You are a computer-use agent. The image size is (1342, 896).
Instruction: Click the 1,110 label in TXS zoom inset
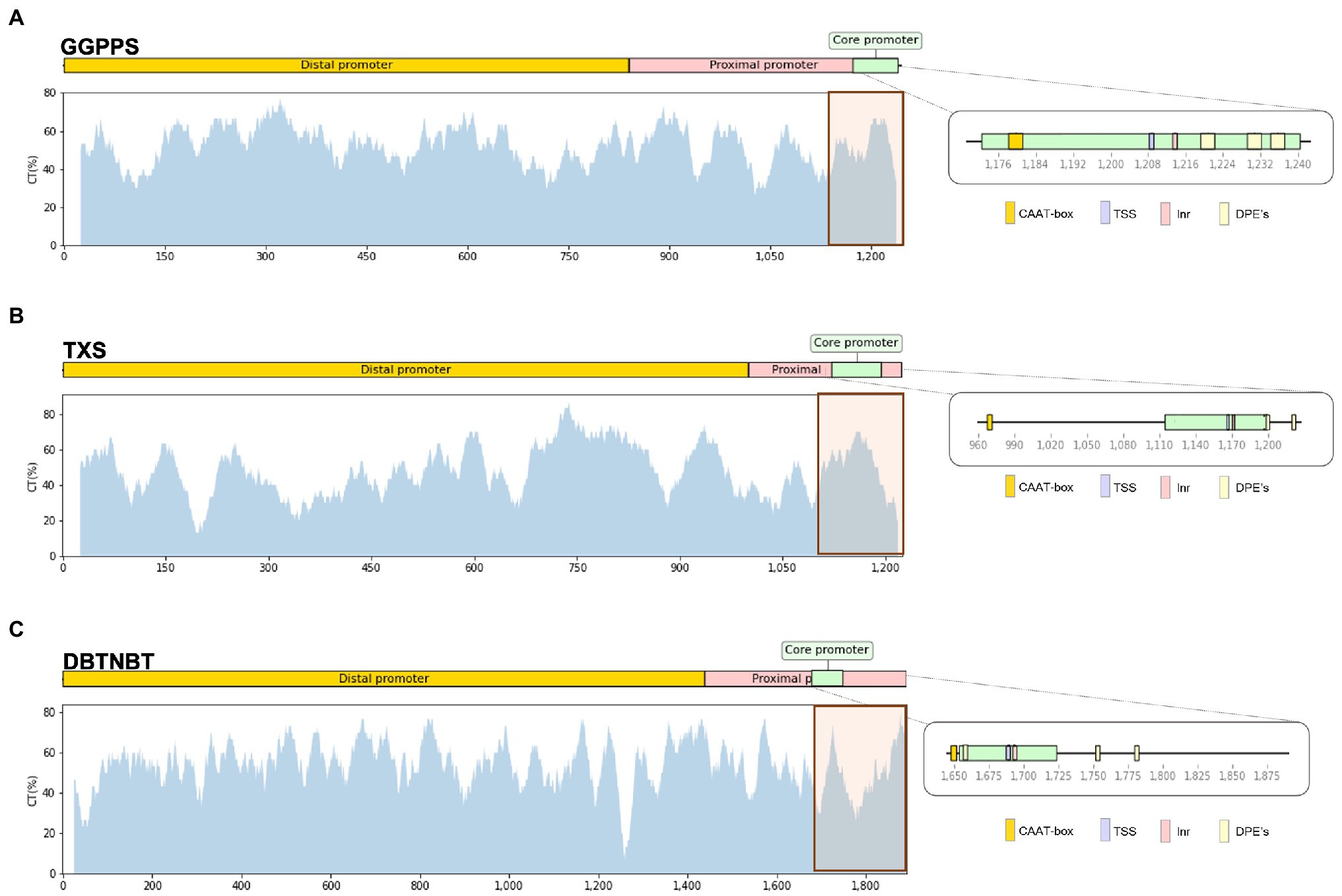[1159, 445]
